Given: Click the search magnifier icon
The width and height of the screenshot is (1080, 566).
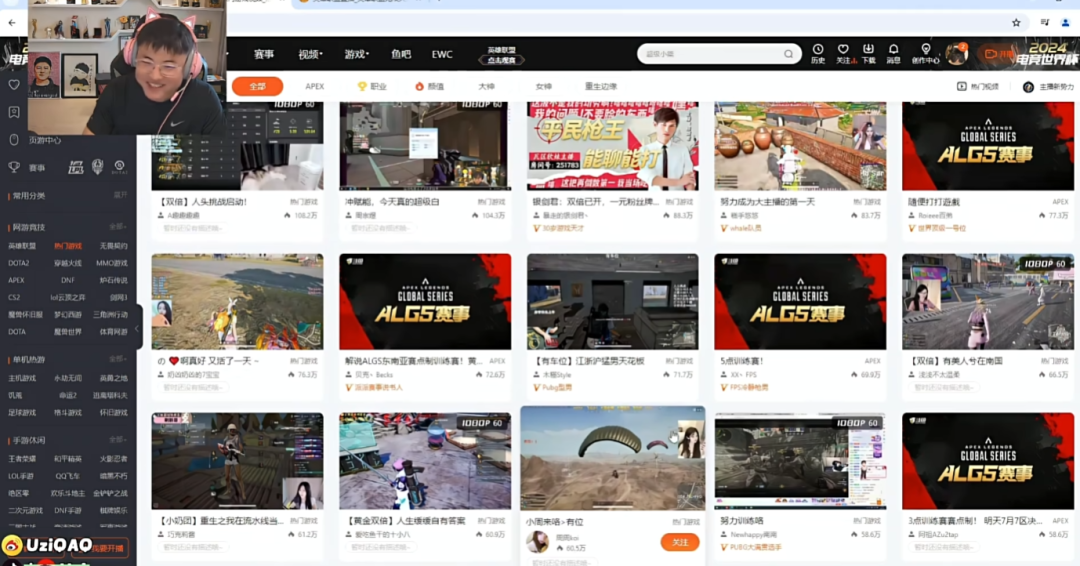Looking at the screenshot, I should point(789,54).
